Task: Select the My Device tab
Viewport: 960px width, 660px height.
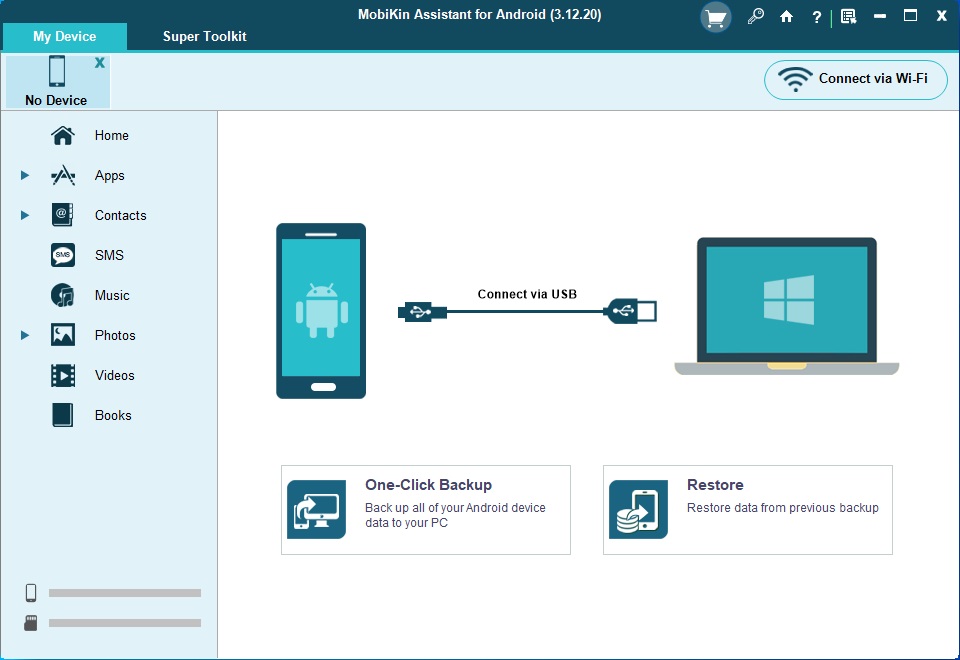Action: click(x=65, y=37)
